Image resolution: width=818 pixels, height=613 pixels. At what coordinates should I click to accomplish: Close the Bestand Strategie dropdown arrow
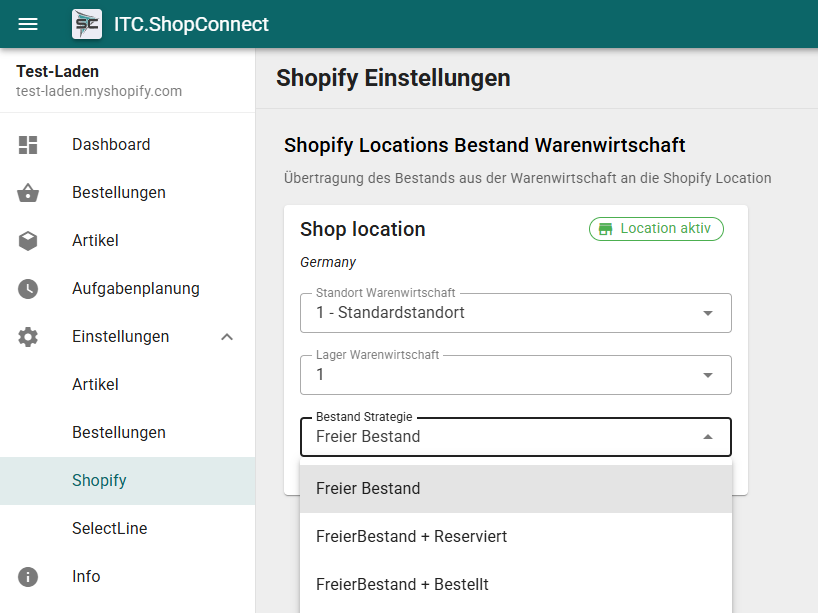tap(708, 437)
